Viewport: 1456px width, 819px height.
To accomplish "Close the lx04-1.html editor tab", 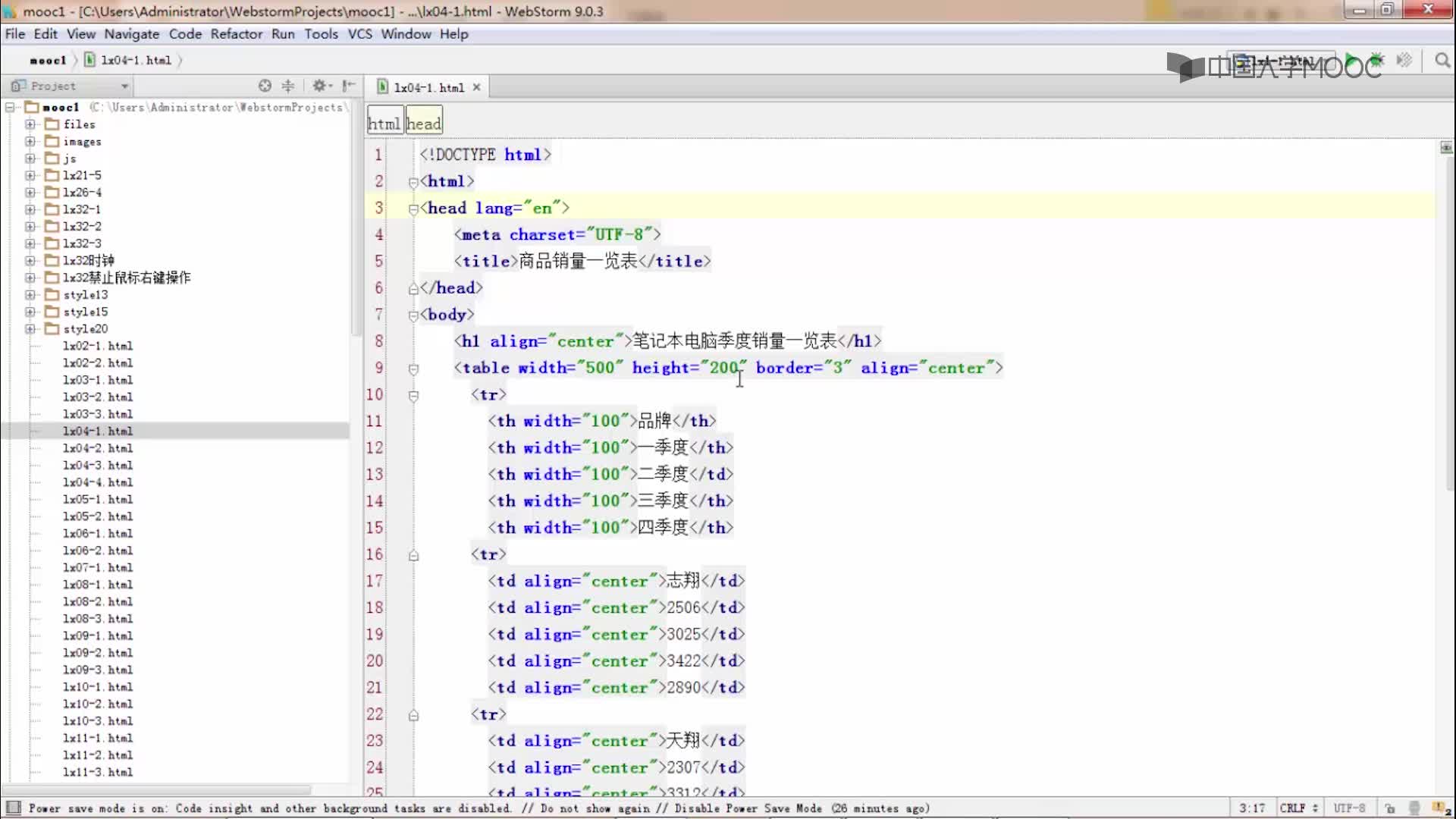I will [x=476, y=87].
